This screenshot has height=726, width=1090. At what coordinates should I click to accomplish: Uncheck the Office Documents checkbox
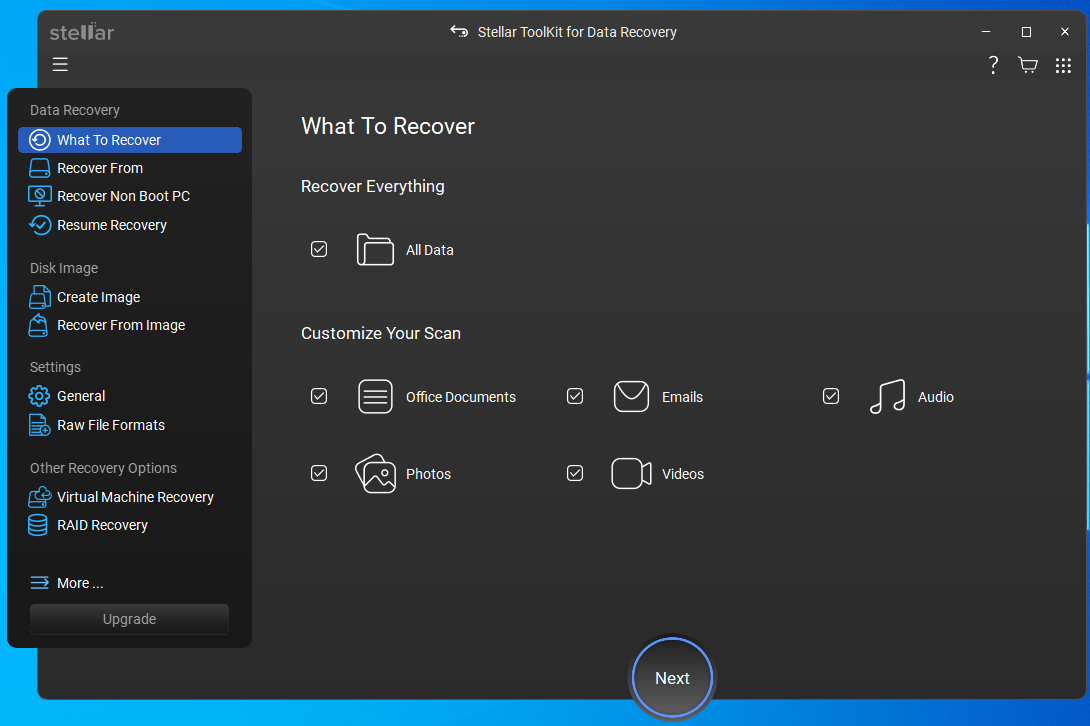[x=319, y=396]
